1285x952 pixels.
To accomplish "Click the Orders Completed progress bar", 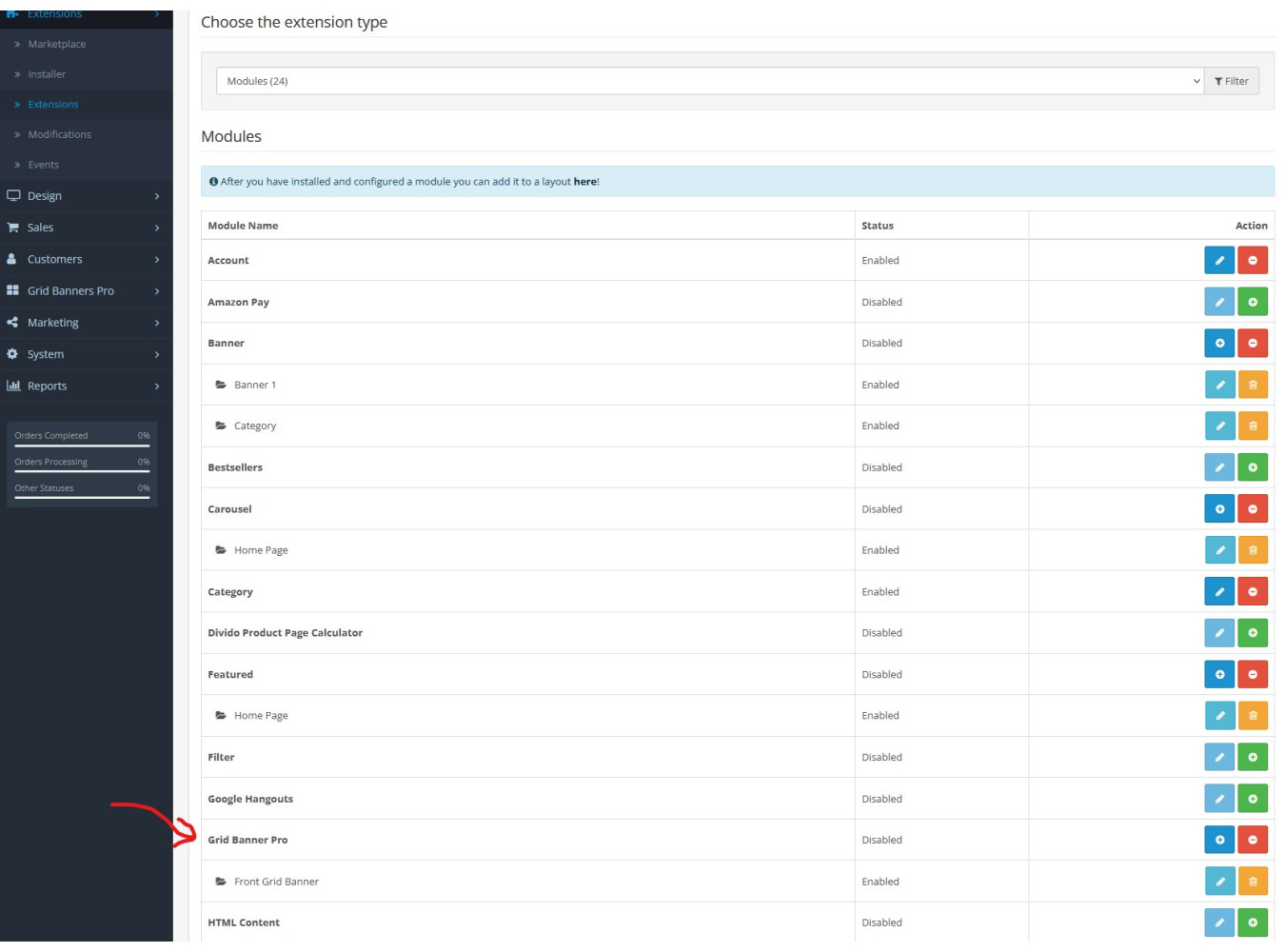I will (x=82, y=445).
